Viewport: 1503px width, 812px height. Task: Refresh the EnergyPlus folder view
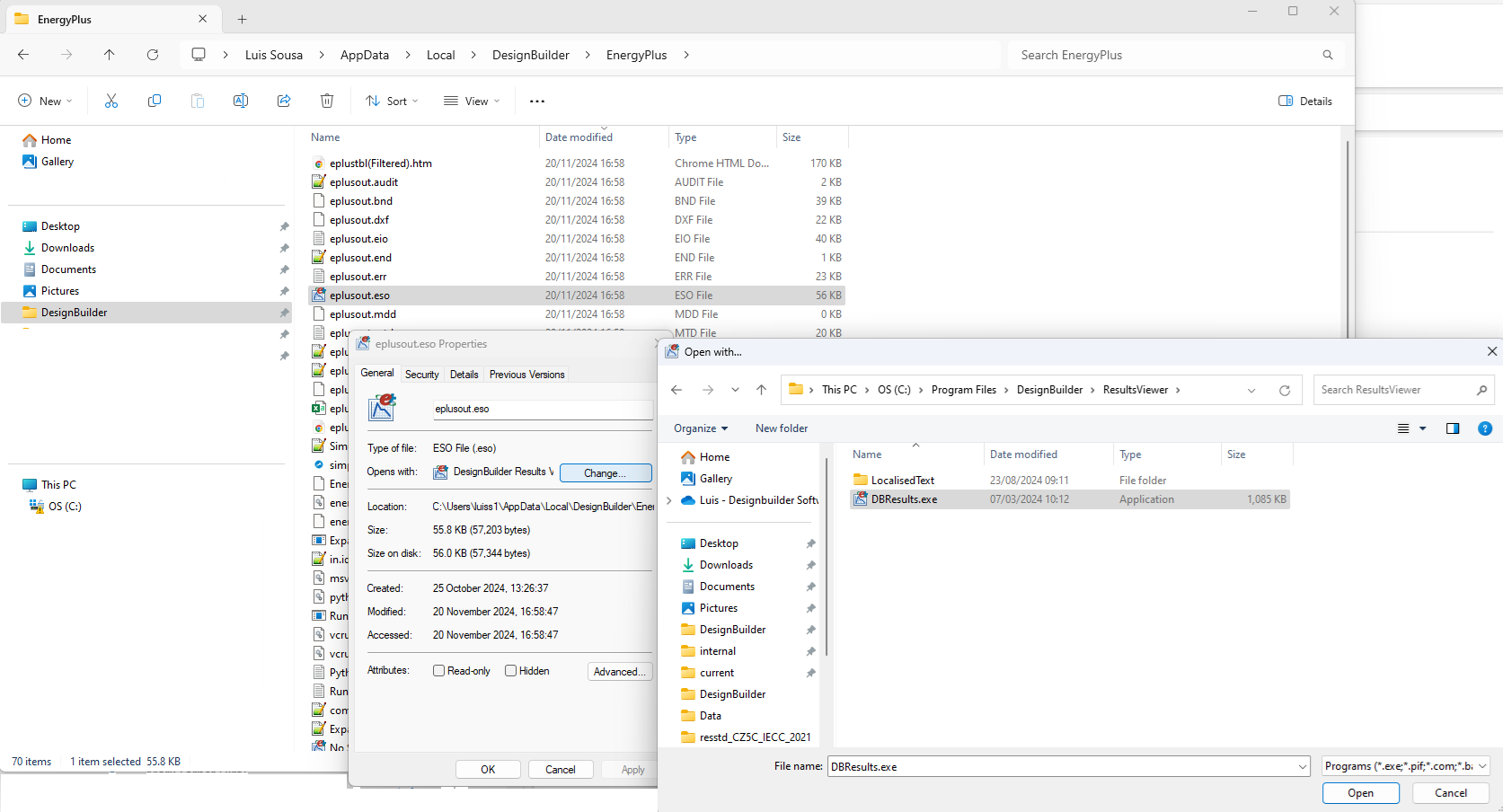pos(153,55)
